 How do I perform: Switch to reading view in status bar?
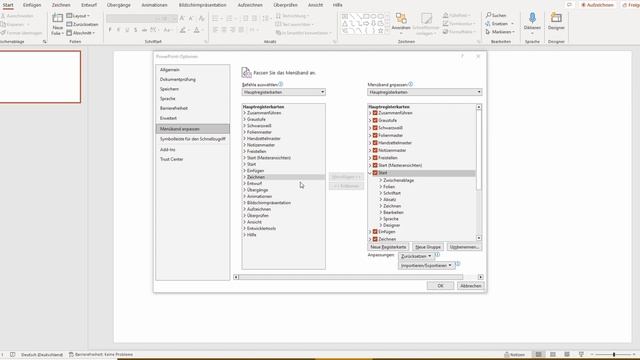coord(567,354)
